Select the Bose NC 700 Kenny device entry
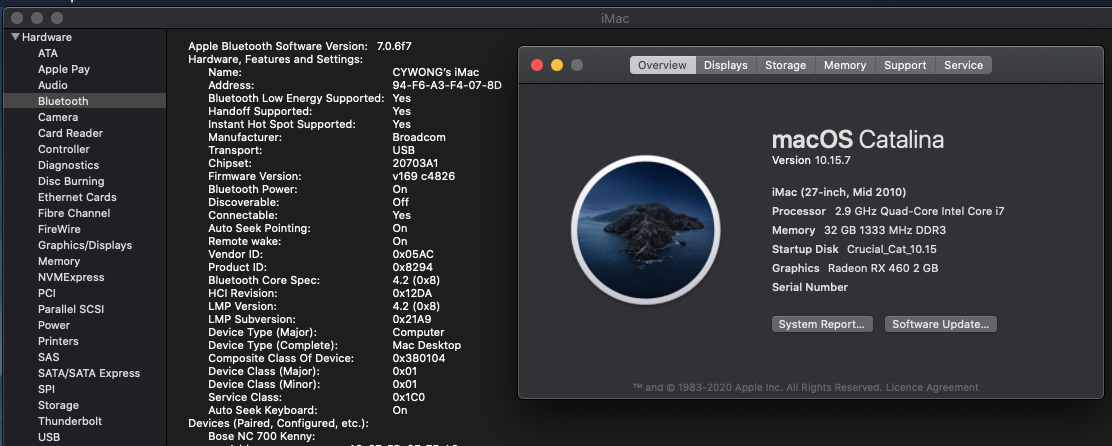Screen dimensions: 1112x446 pyautogui.click(x=262, y=436)
